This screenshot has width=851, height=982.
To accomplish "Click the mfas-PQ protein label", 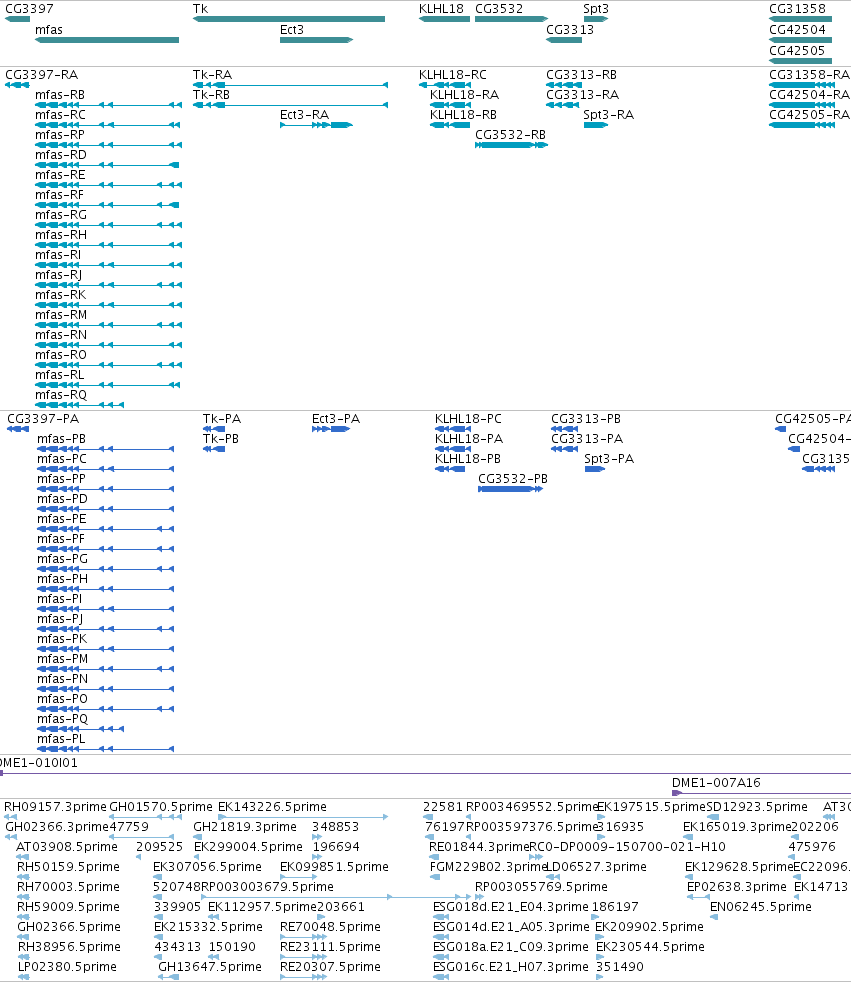I will [x=62, y=718].
